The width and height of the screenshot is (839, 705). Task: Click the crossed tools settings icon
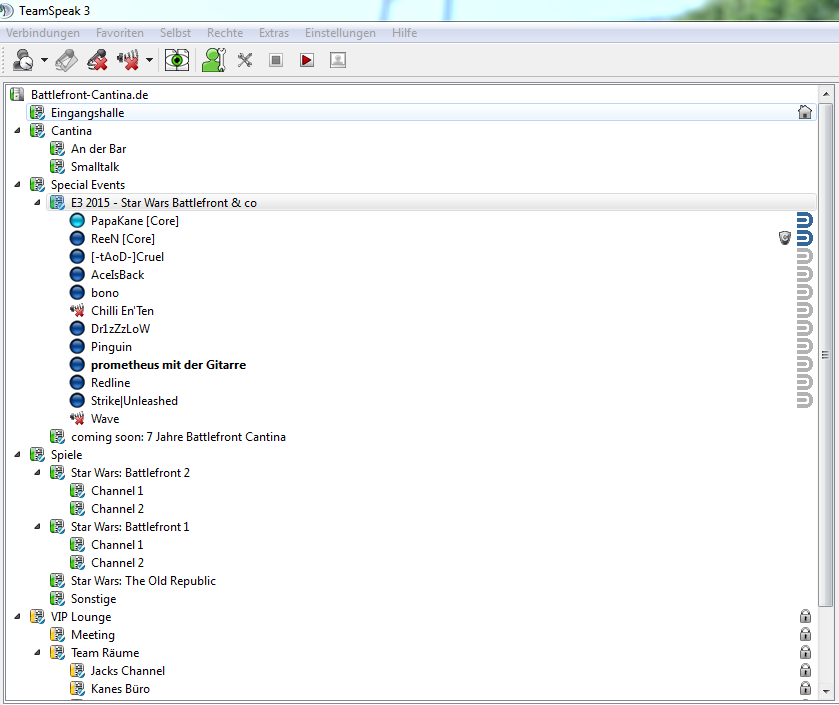point(245,60)
